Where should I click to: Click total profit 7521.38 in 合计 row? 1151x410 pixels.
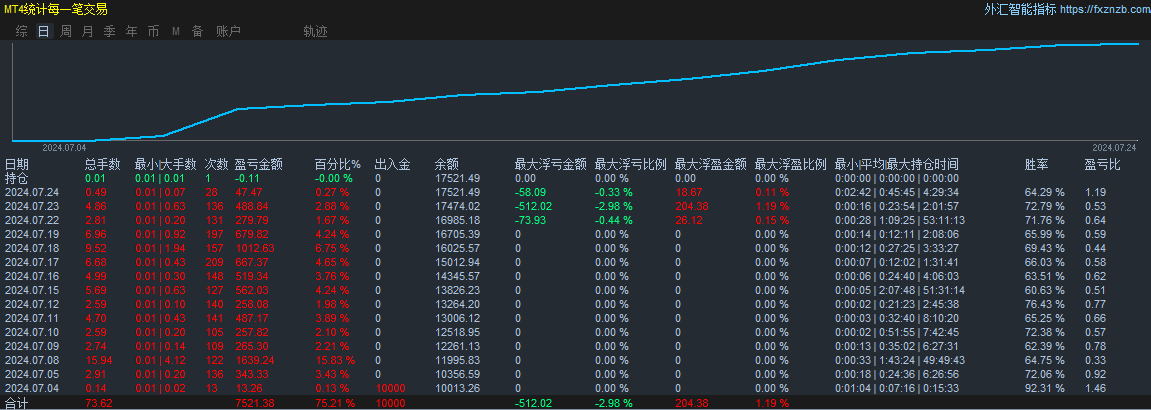253,403
